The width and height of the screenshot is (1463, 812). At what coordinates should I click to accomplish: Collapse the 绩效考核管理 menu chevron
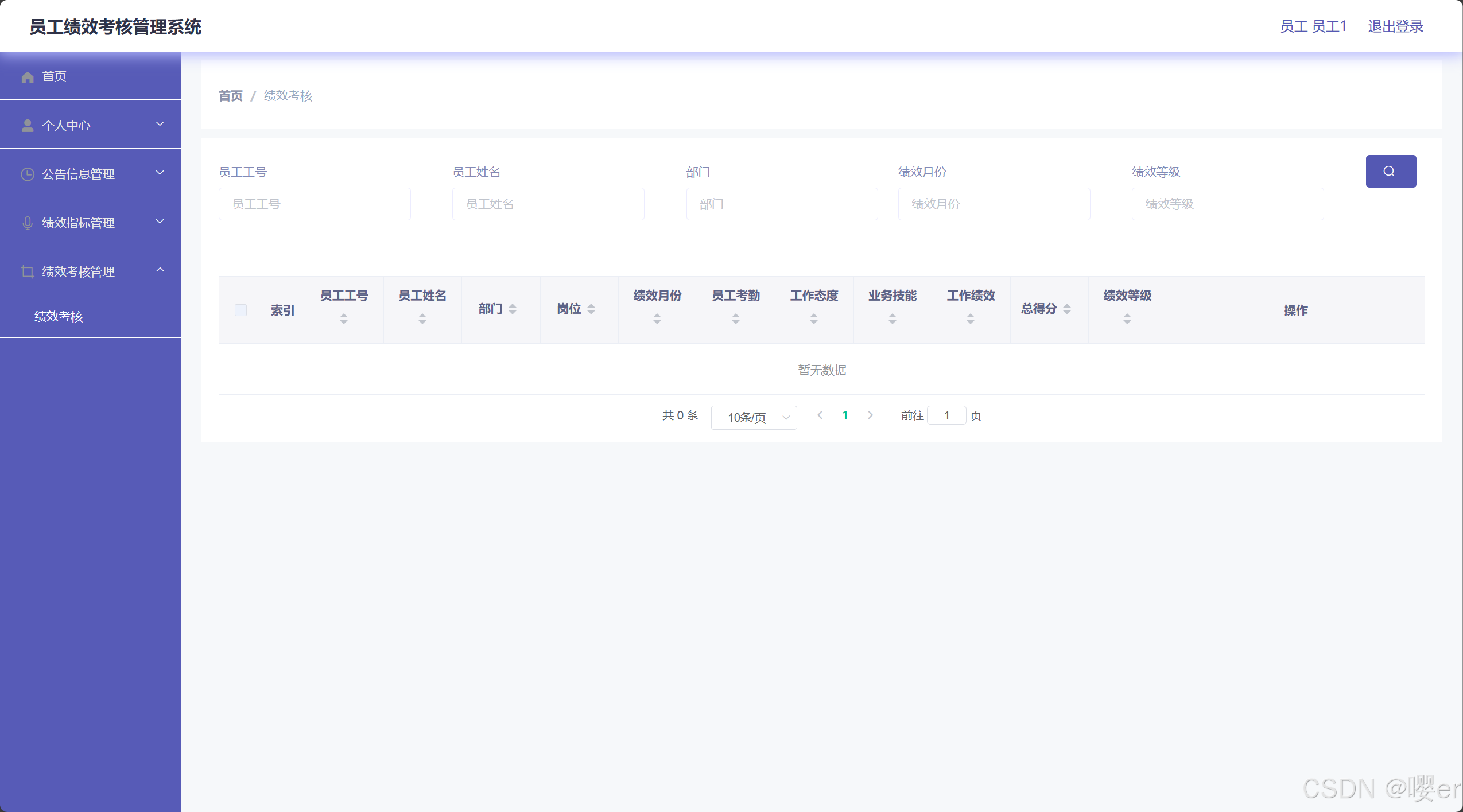click(160, 270)
